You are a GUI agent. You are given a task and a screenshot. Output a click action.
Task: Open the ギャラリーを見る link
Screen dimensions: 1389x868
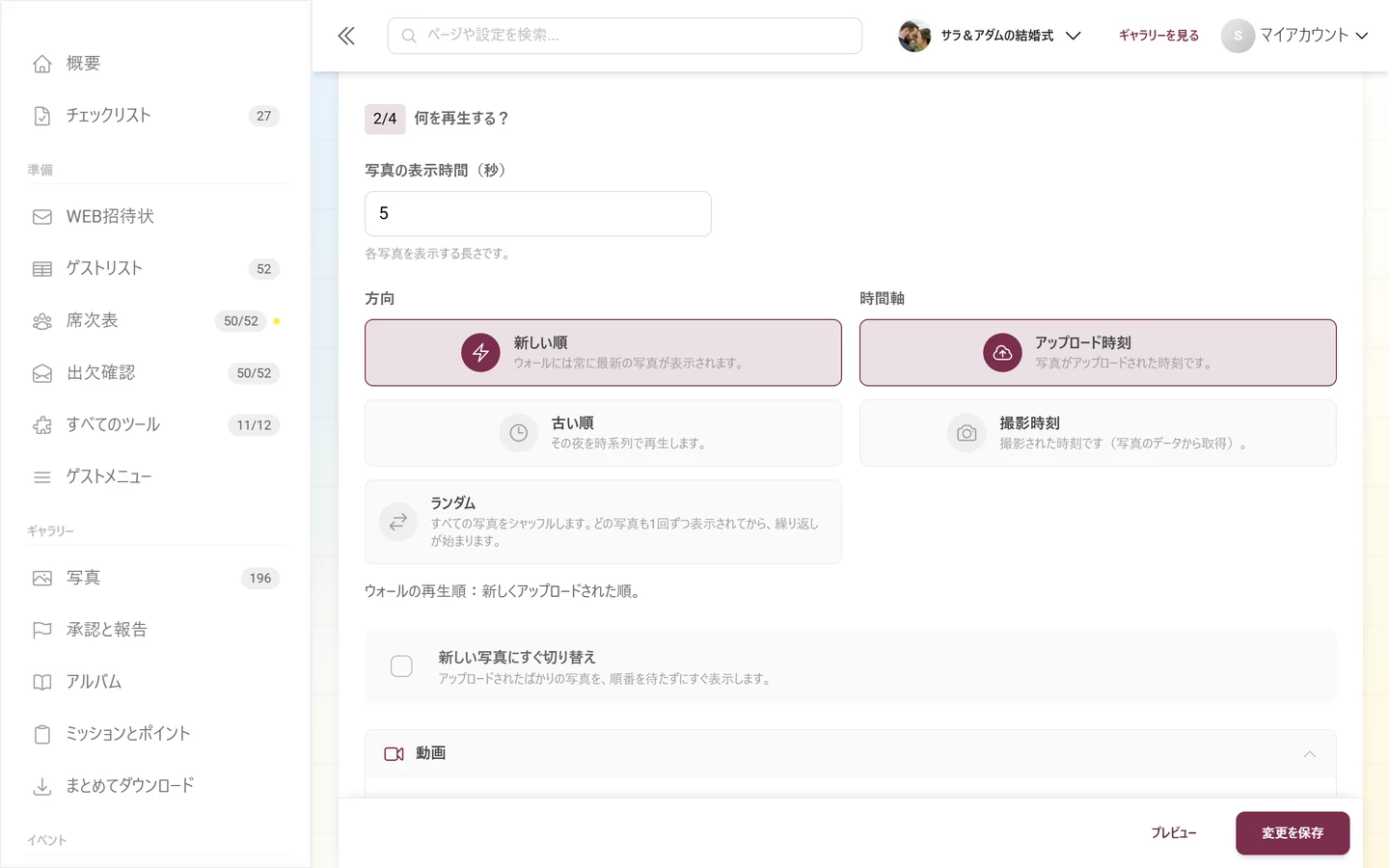[x=1158, y=36]
